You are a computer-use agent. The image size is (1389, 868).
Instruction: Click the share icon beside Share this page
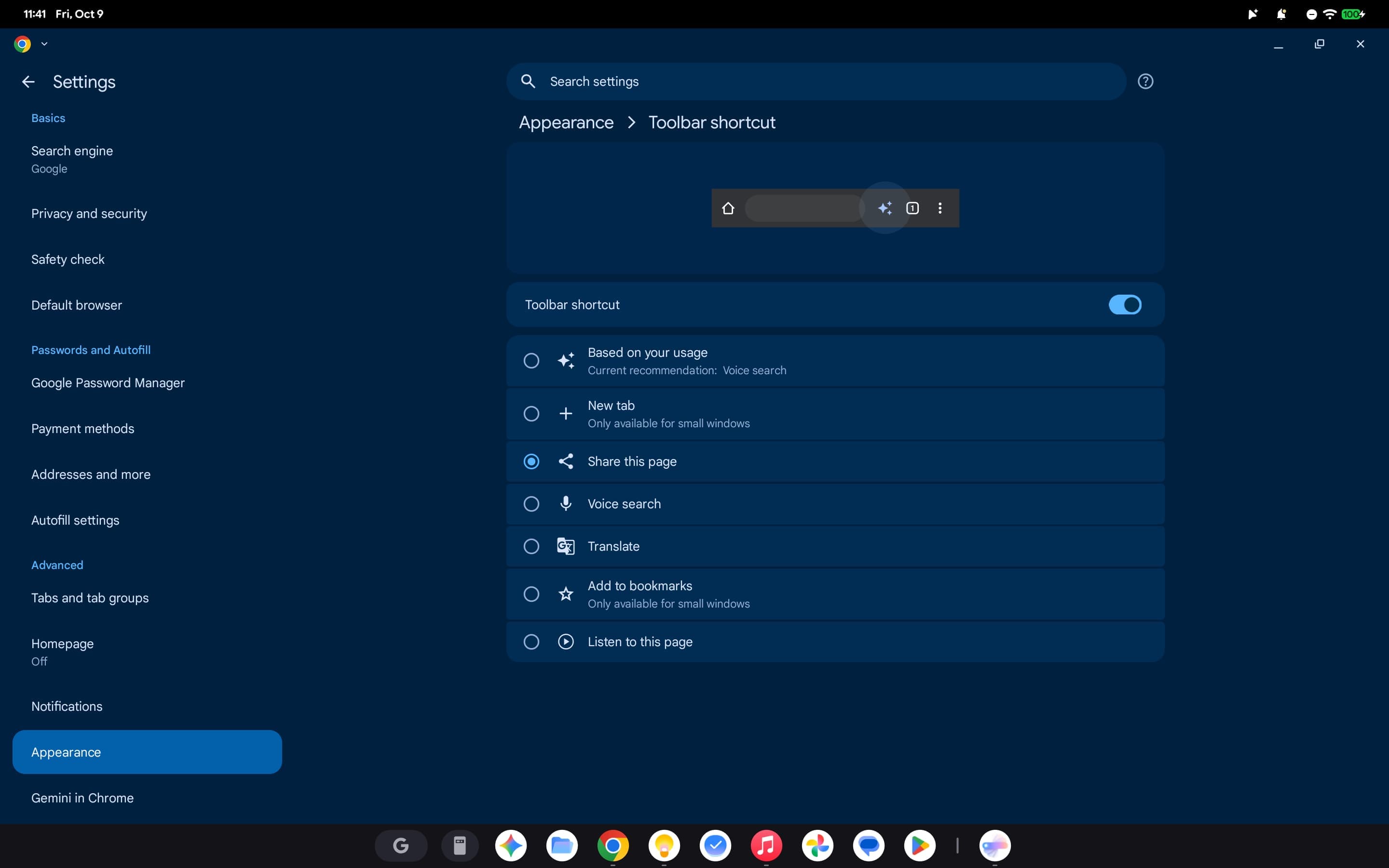566,461
